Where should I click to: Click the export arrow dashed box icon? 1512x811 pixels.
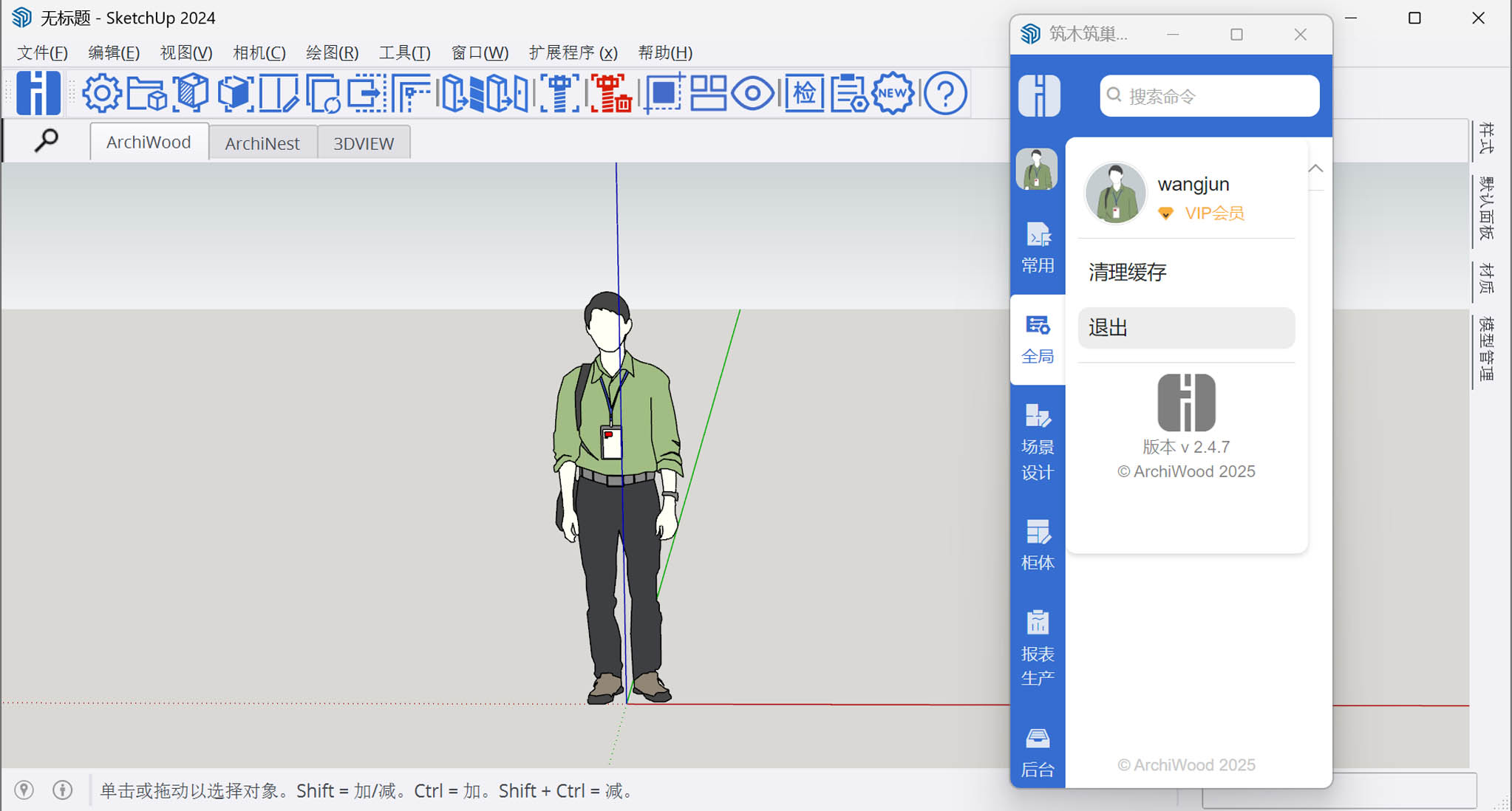click(x=367, y=93)
